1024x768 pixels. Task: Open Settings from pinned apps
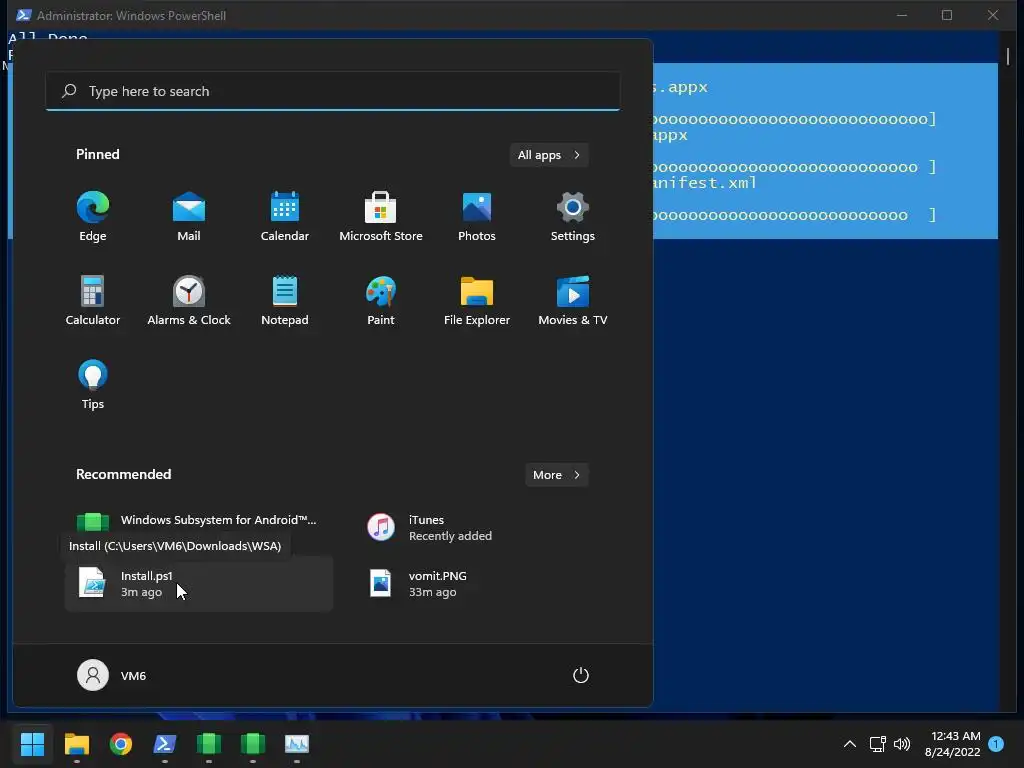pos(573,217)
